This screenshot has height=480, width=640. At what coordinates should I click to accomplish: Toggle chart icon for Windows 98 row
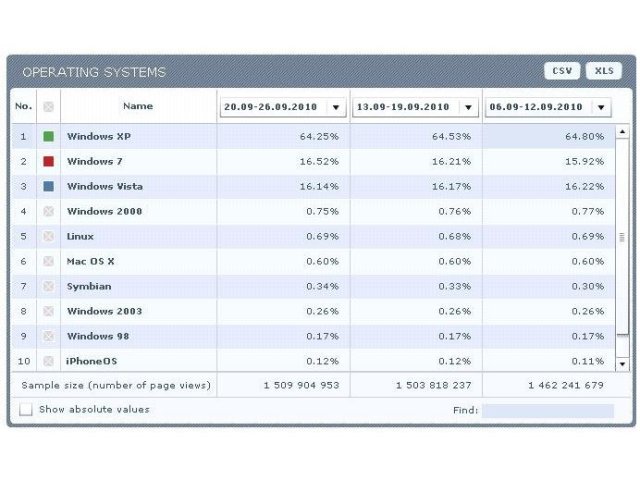(48, 336)
